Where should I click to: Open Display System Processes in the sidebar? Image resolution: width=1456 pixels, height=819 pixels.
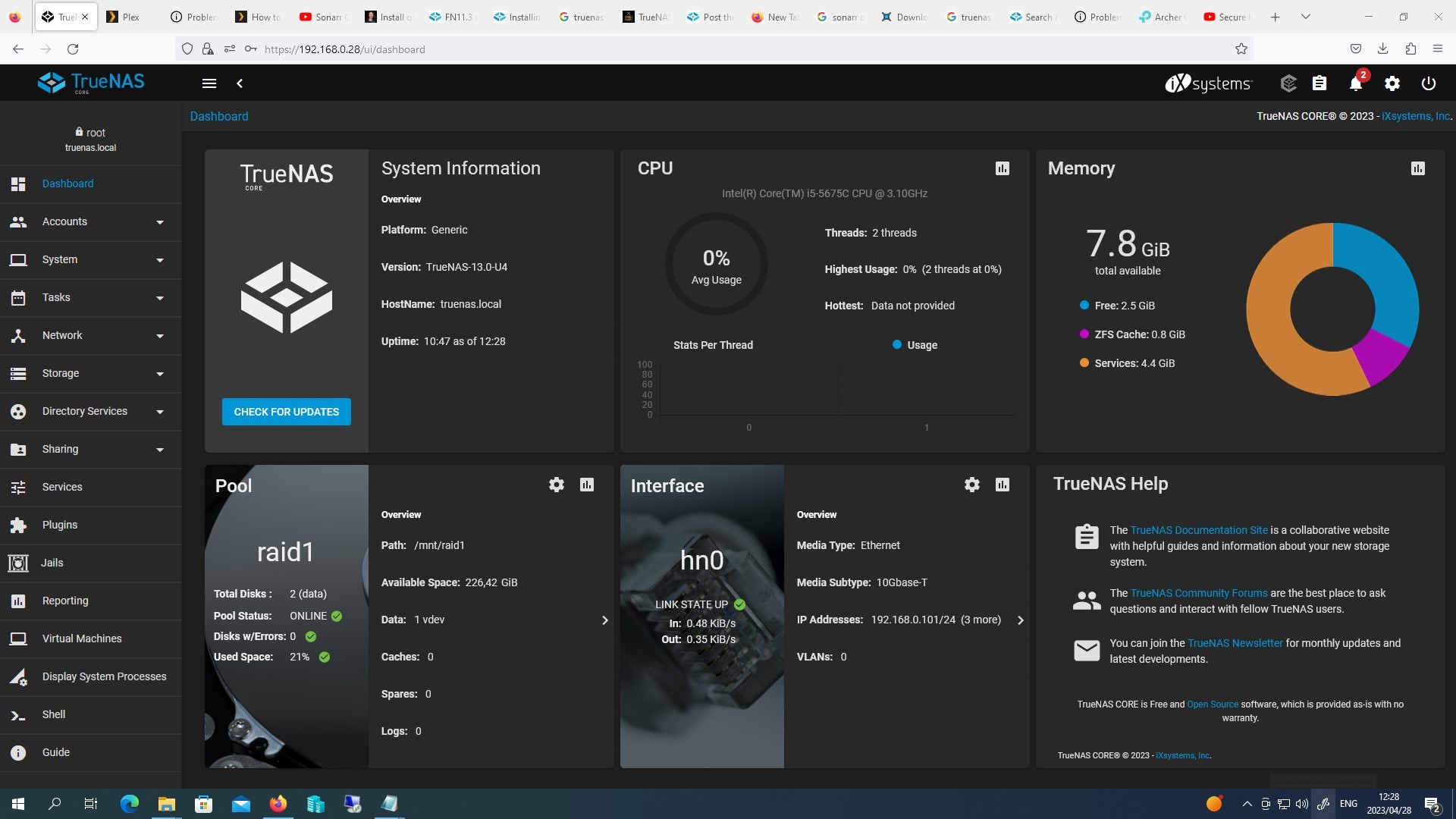point(91,676)
